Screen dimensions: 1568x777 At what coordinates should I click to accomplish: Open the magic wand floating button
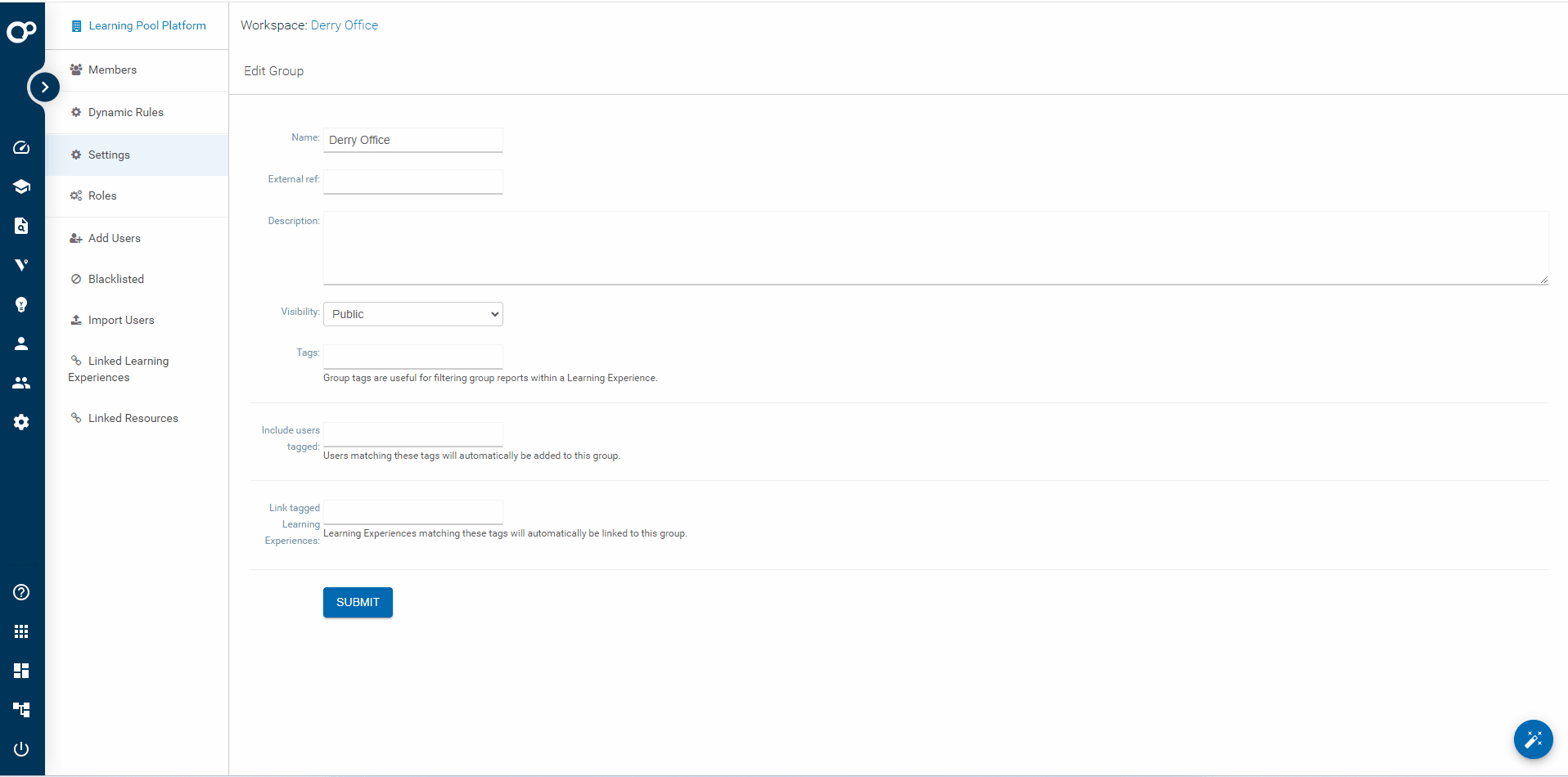[x=1533, y=739]
